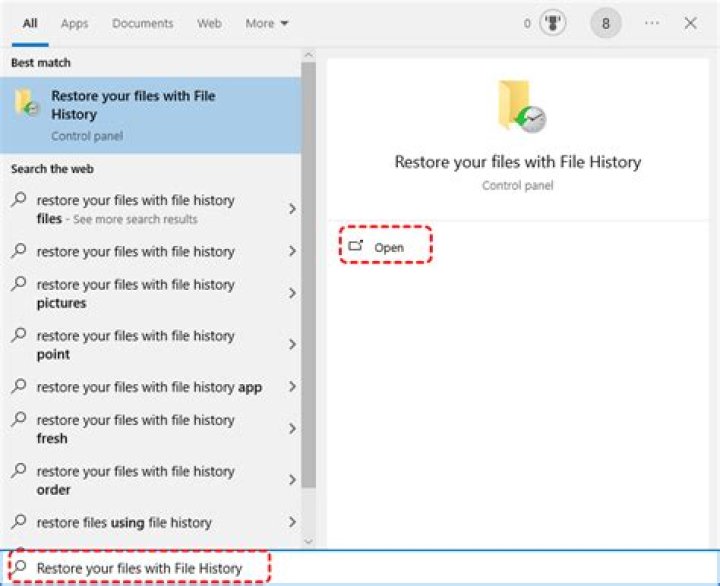Expand arrow for 'file history fresh' suggestion
This screenshot has height=586, width=720.
pyautogui.click(x=292, y=429)
